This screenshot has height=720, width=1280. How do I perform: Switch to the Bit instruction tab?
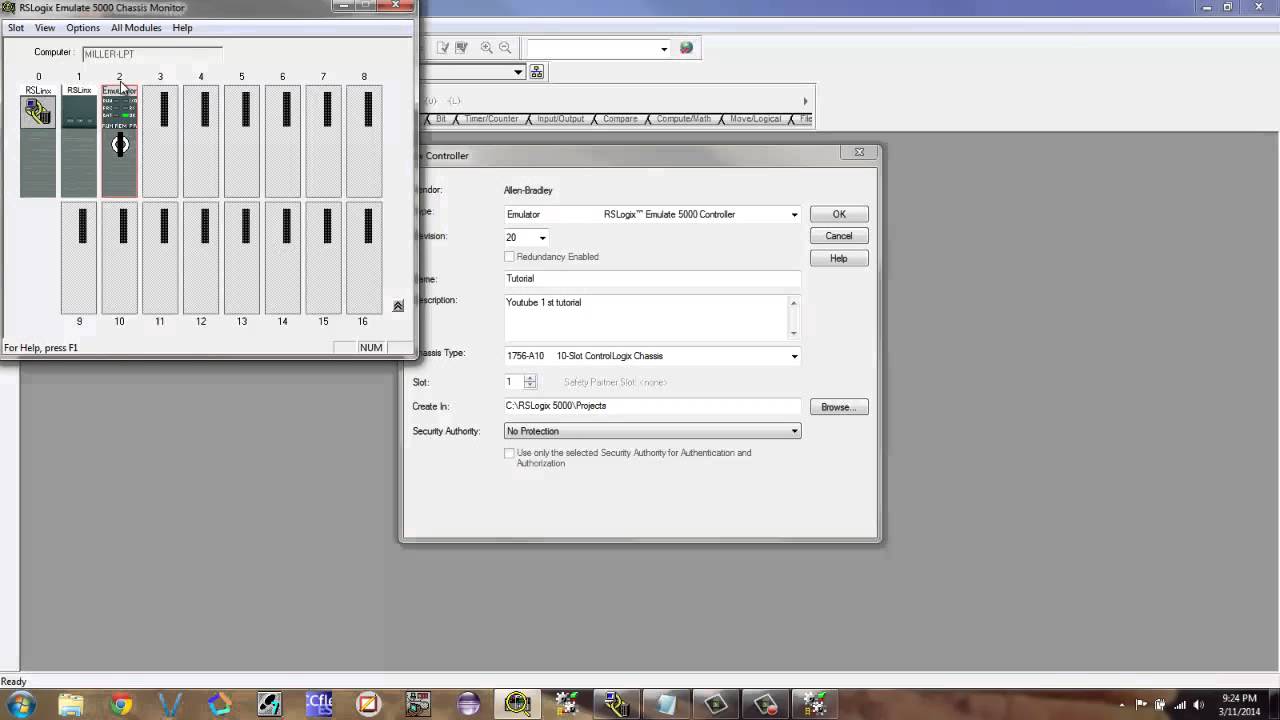tap(441, 119)
